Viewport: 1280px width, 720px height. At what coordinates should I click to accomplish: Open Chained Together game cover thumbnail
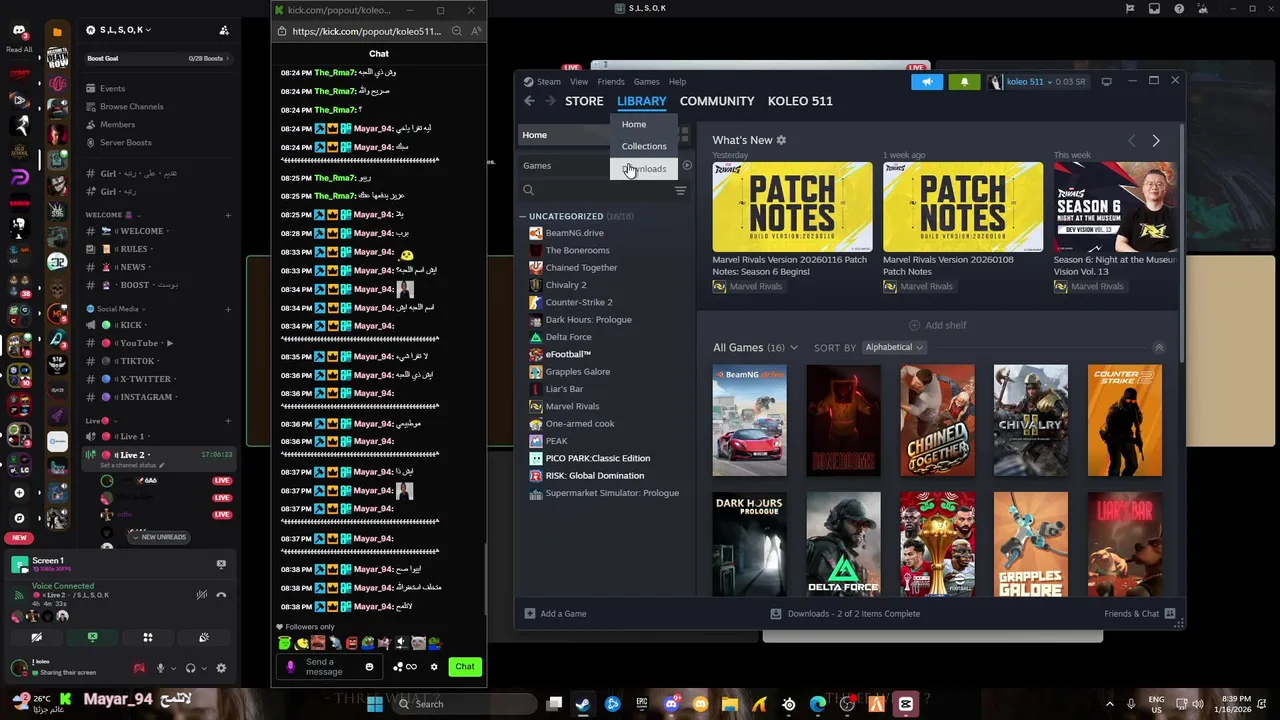(937, 421)
